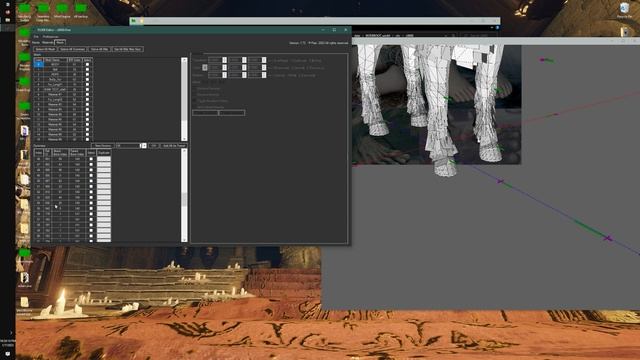The height and width of the screenshot is (360, 640).
Task: Select mesh table row with index 0
Action: (x=38, y=64)
